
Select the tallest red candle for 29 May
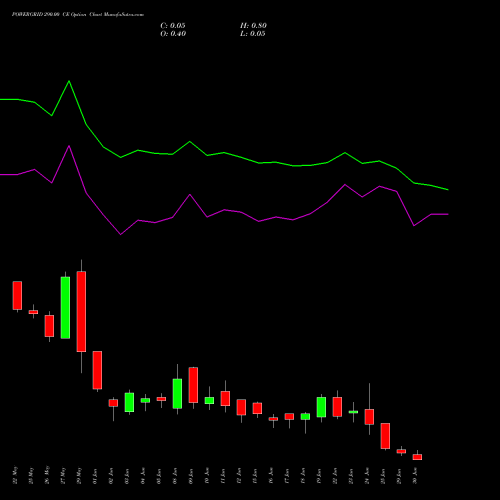click(x=81, y=311)
